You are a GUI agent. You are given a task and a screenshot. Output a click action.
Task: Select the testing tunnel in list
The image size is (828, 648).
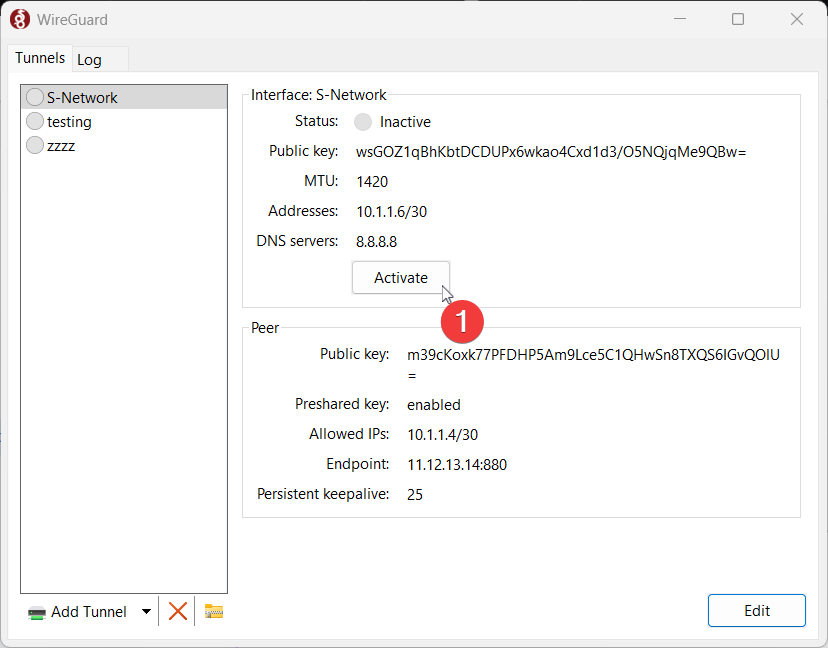pos(124,121)
